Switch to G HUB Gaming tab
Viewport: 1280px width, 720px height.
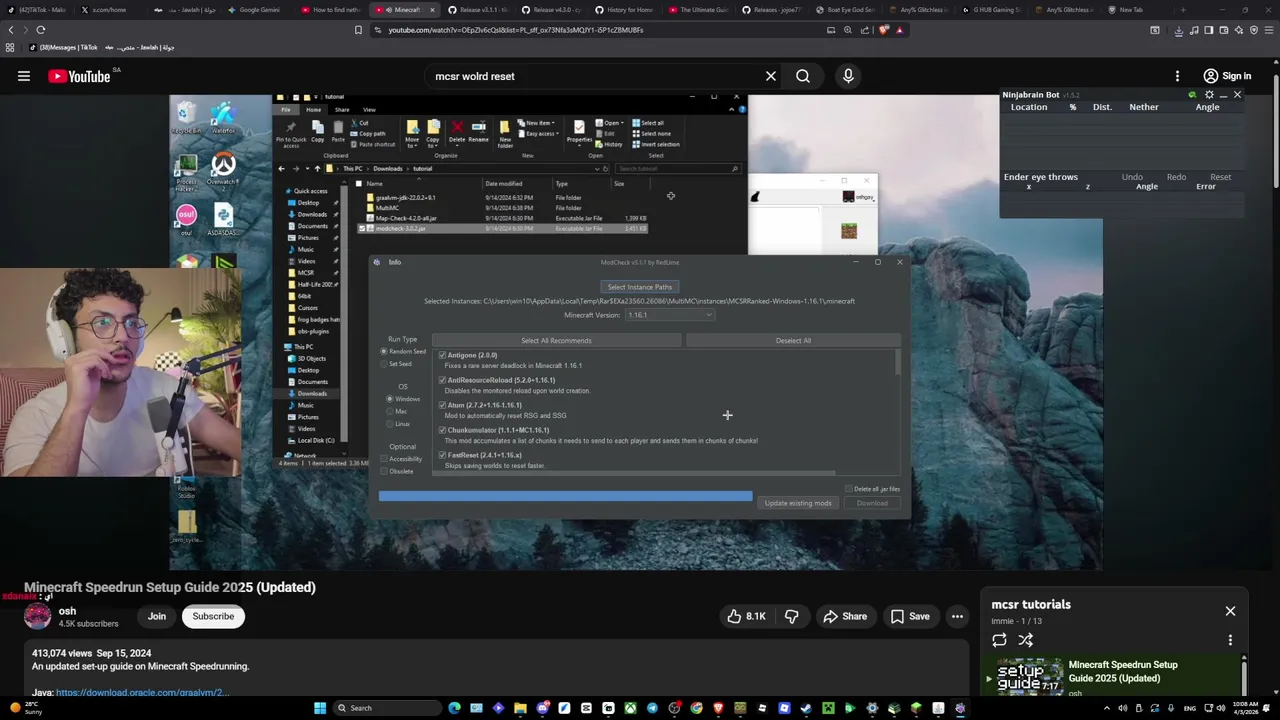tap(992, 10)
